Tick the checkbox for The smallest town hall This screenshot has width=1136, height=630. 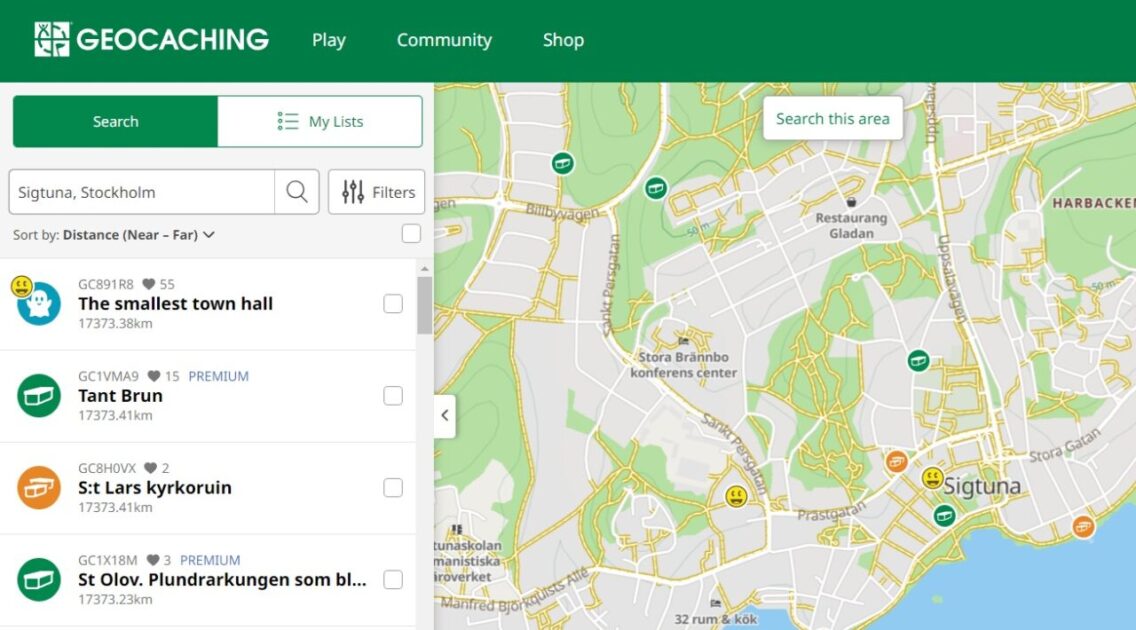click(393, 304)
